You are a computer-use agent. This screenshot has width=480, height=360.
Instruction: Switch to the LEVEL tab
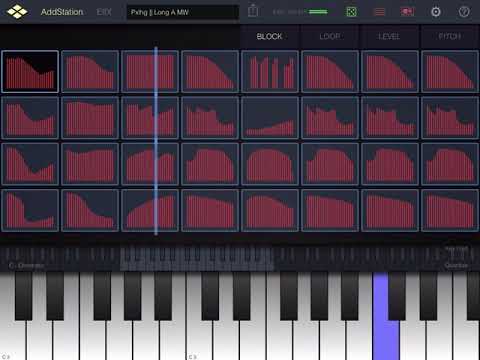pyautogui.click(x=389, y=36)
